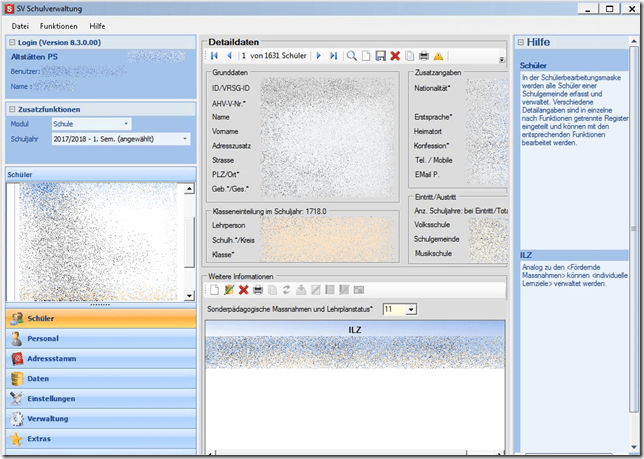Edit entry in Weitere Informationen toolbar
The image size is (644, 459).
pyautogui.click(x=228, y=290)
